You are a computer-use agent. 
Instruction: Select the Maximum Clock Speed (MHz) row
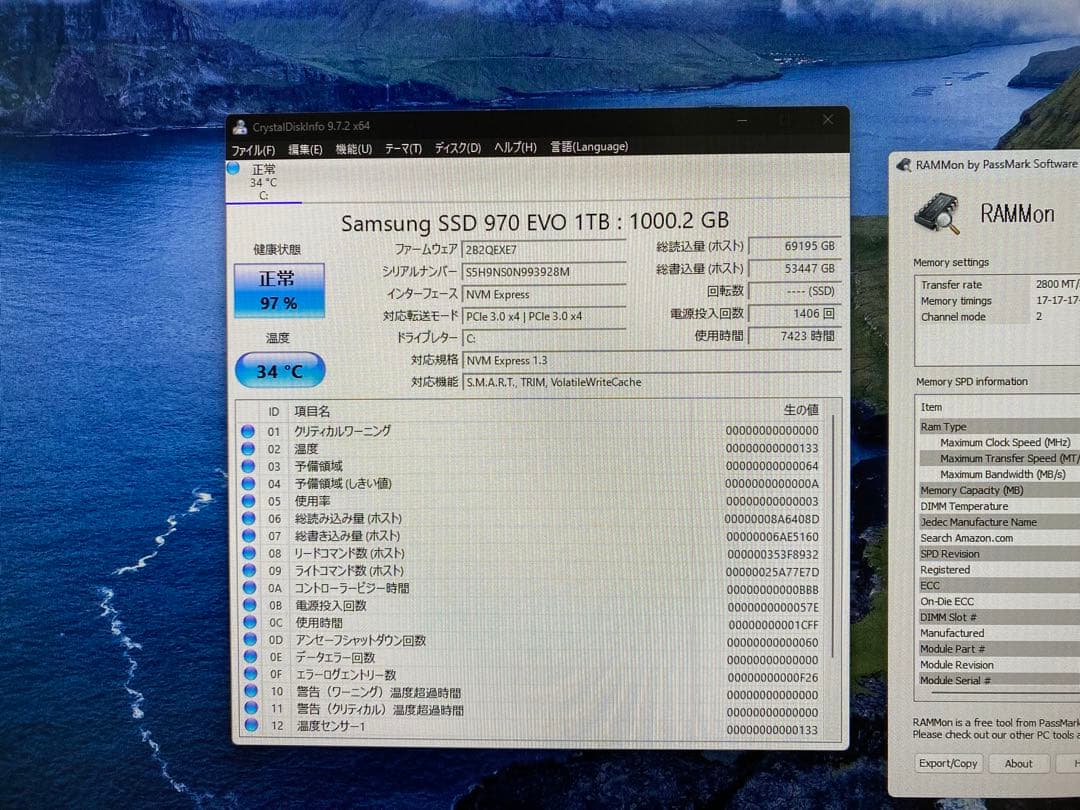click(x=999, y=442)
